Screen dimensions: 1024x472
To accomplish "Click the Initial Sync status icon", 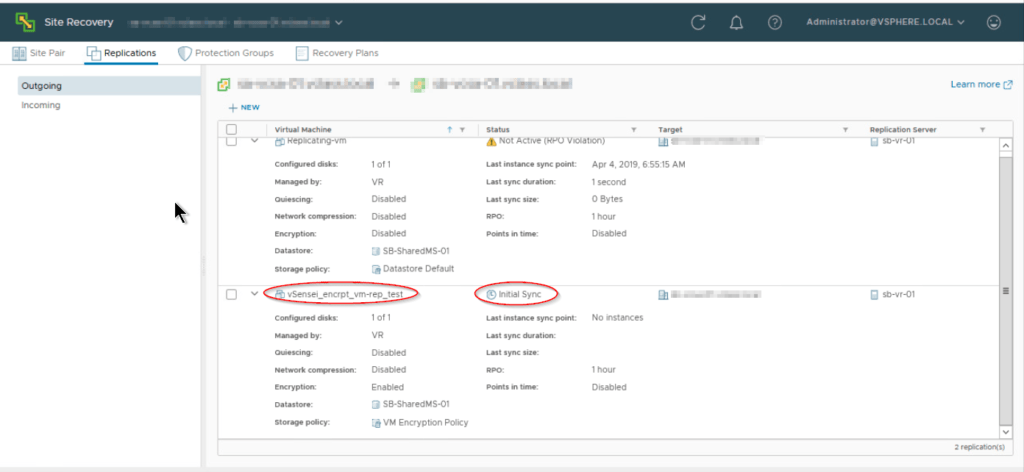I will point(490,294).
